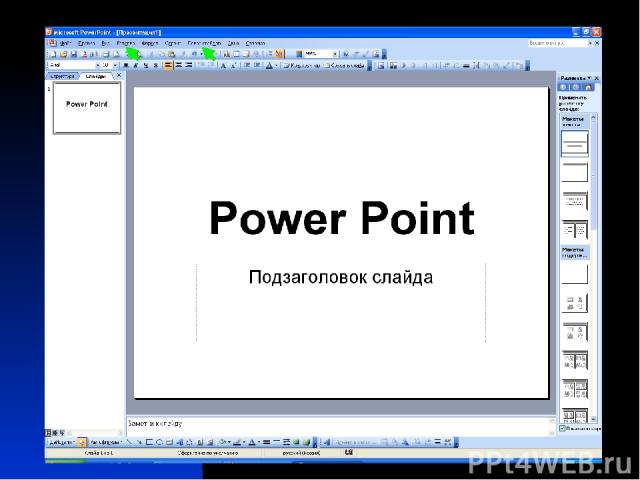Click the Подзаголовок слайда subtitle placeholder
The width and height of the screenshot is (640, 480).
click(x=341, y=278)
